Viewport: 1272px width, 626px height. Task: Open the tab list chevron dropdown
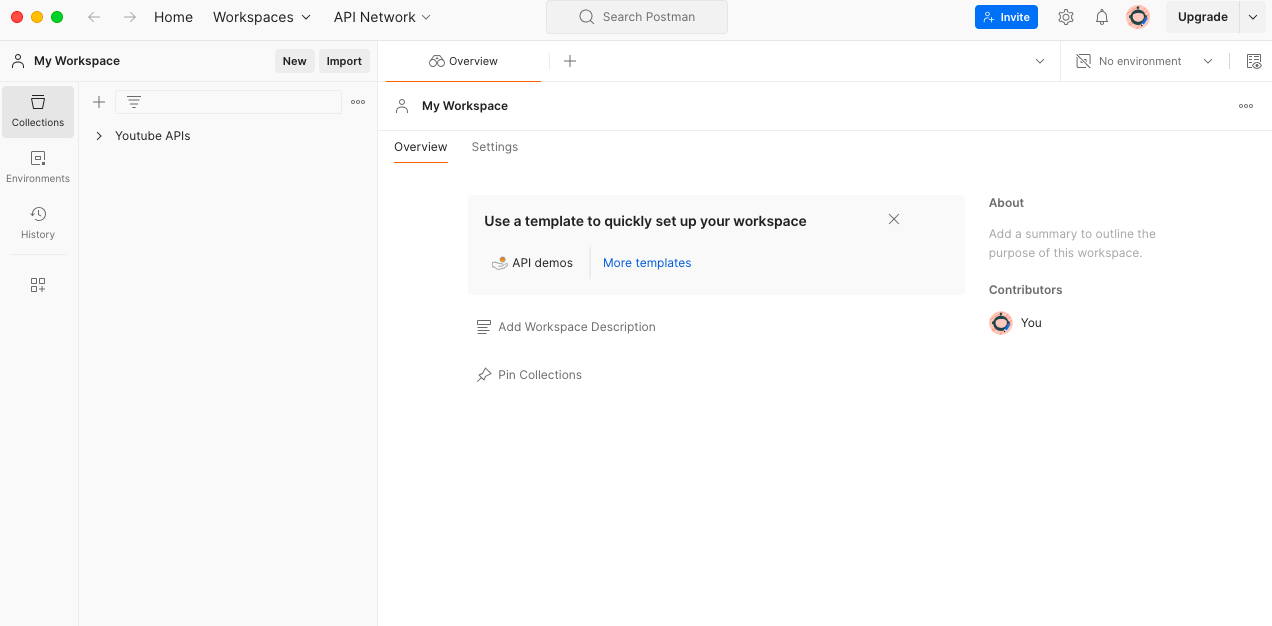pyautogui.click(x=1040, y=61)
